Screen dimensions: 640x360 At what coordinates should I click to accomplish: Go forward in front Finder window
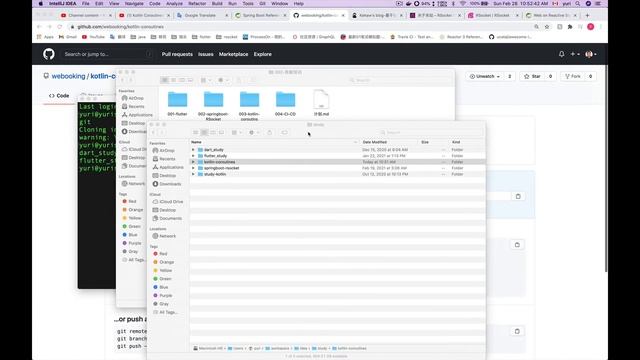(162, 132)
